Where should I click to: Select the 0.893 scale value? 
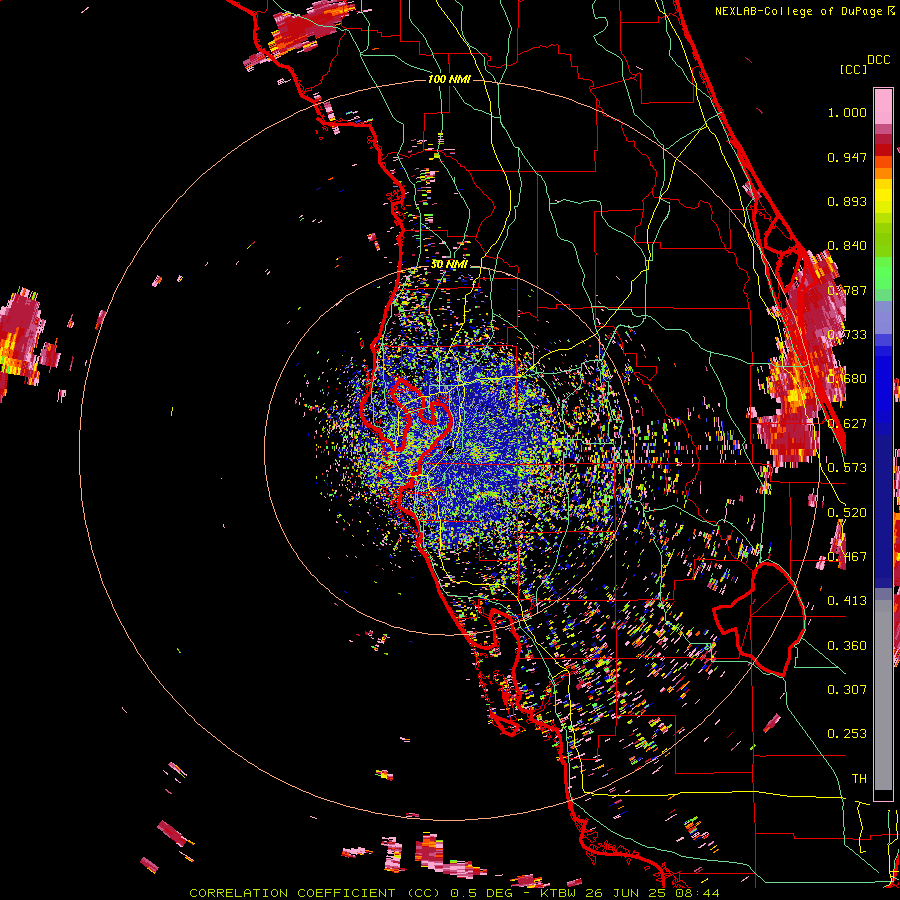tap(847, 201)
